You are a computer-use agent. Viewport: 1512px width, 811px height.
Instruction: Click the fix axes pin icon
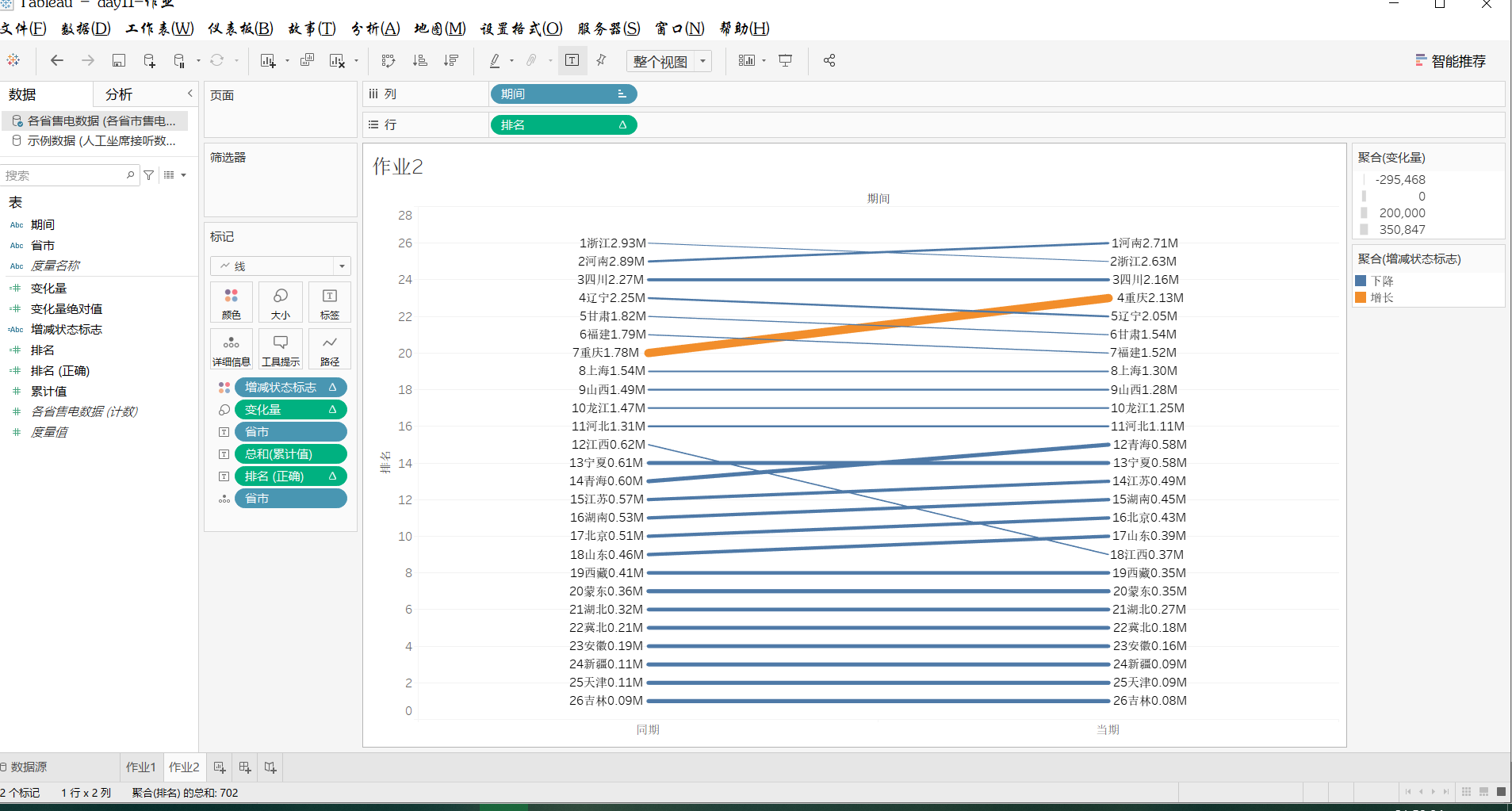click(602, 60)
